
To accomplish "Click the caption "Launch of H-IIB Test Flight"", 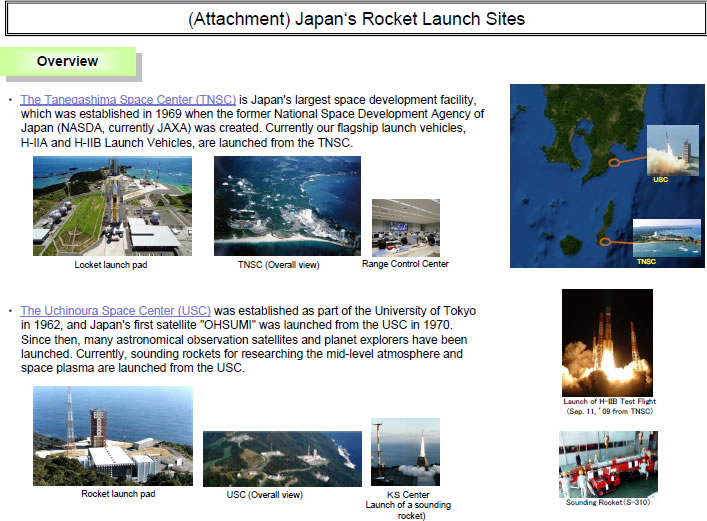I will coord(610,401).
